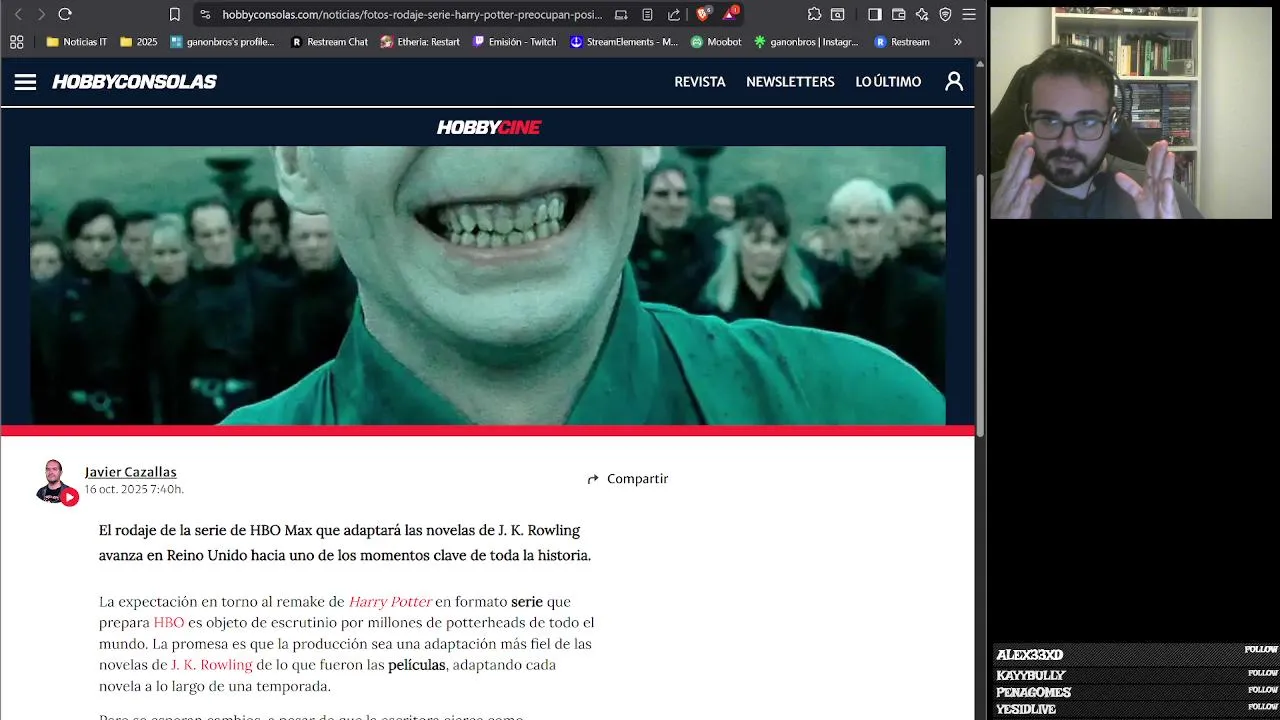1280x720 pixels.
Task: Open the ganonbros Instagram bookmark
Action: [806, 42]
